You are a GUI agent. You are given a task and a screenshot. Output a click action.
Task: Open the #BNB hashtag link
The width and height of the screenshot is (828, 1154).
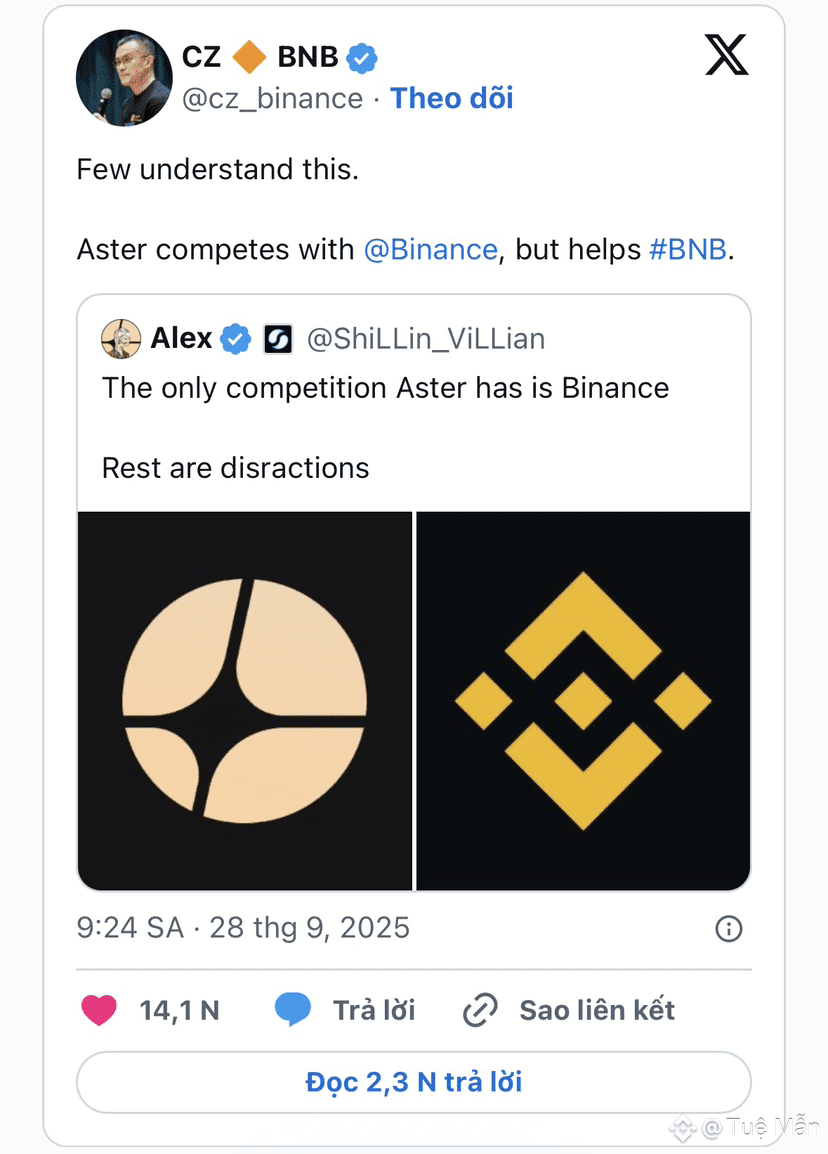pyautogui.click(x=688, y=249)
